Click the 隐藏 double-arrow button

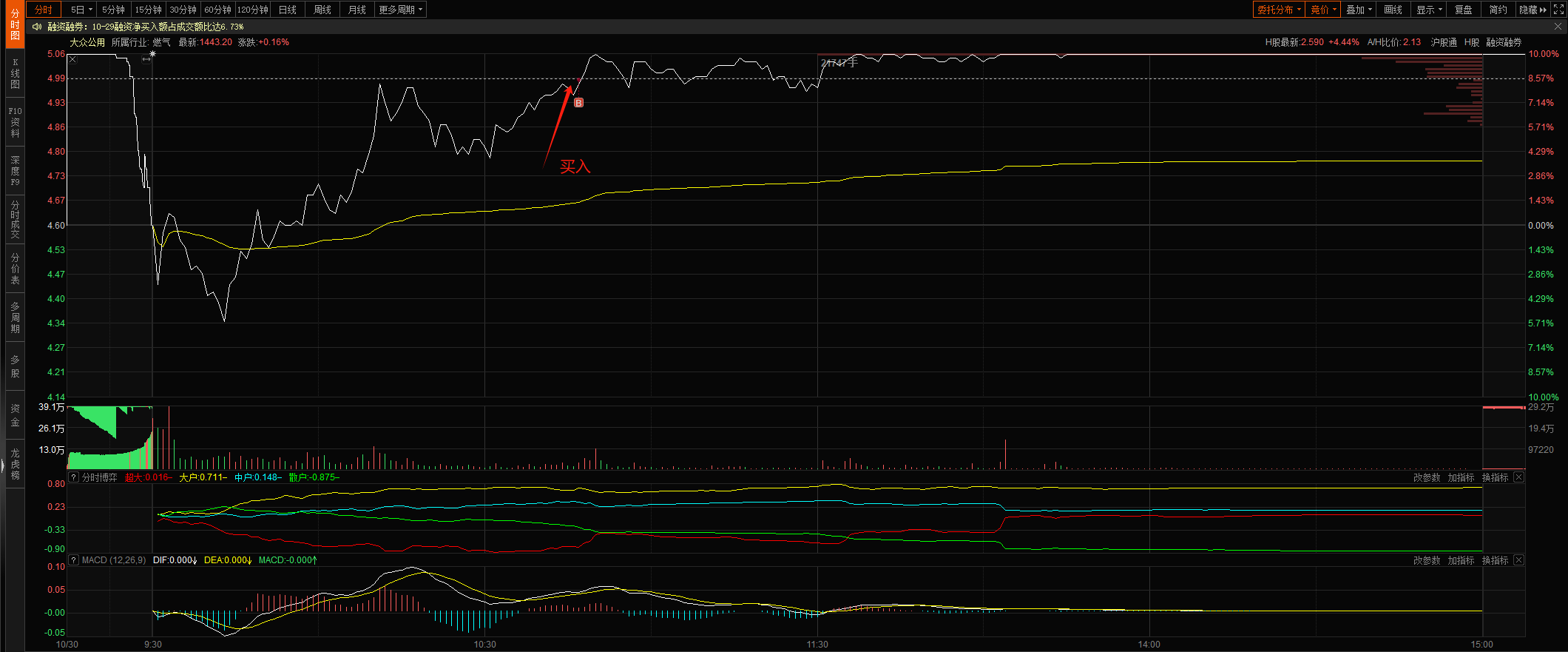[x=1532, y=10]
